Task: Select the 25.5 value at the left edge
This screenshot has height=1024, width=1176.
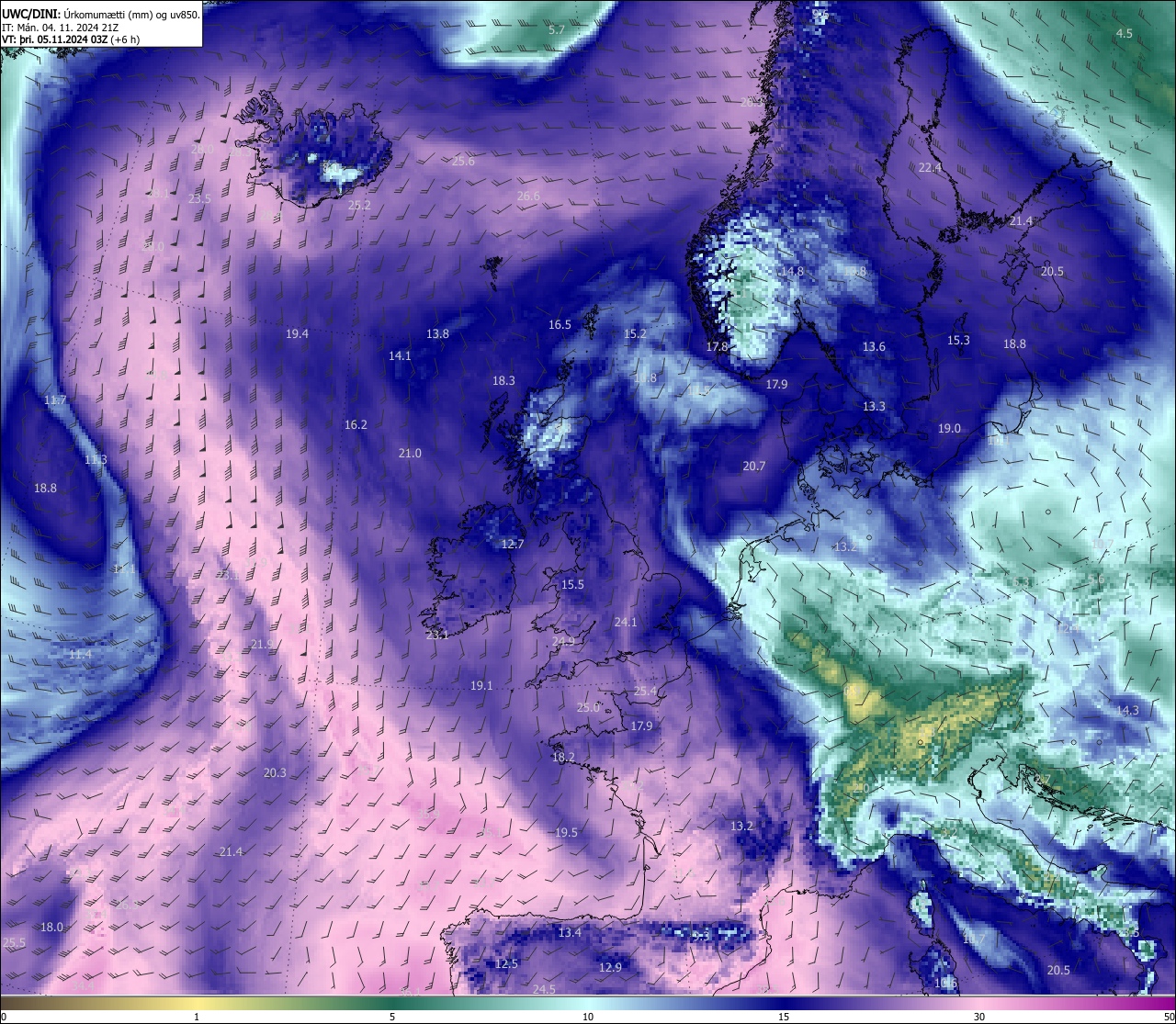Action: pyautogui.click(x=14, y=943)
